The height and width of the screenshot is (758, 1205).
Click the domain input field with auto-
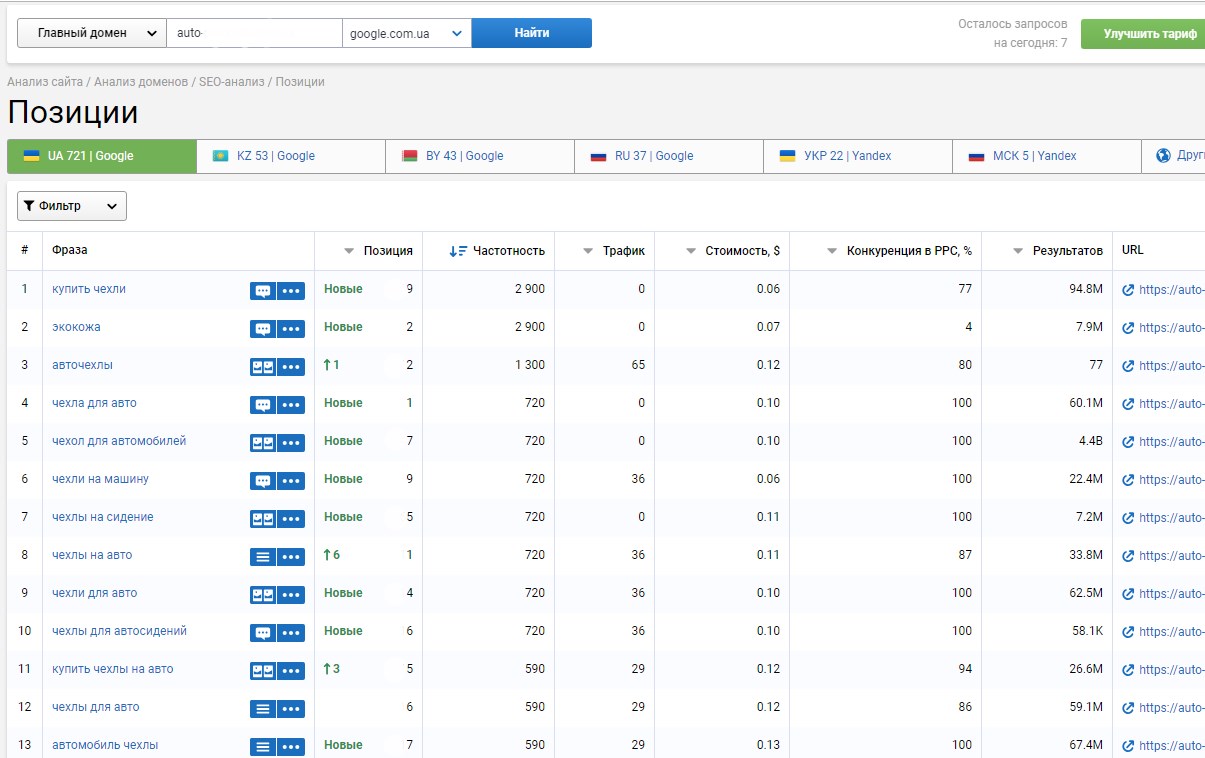(254, 33)
